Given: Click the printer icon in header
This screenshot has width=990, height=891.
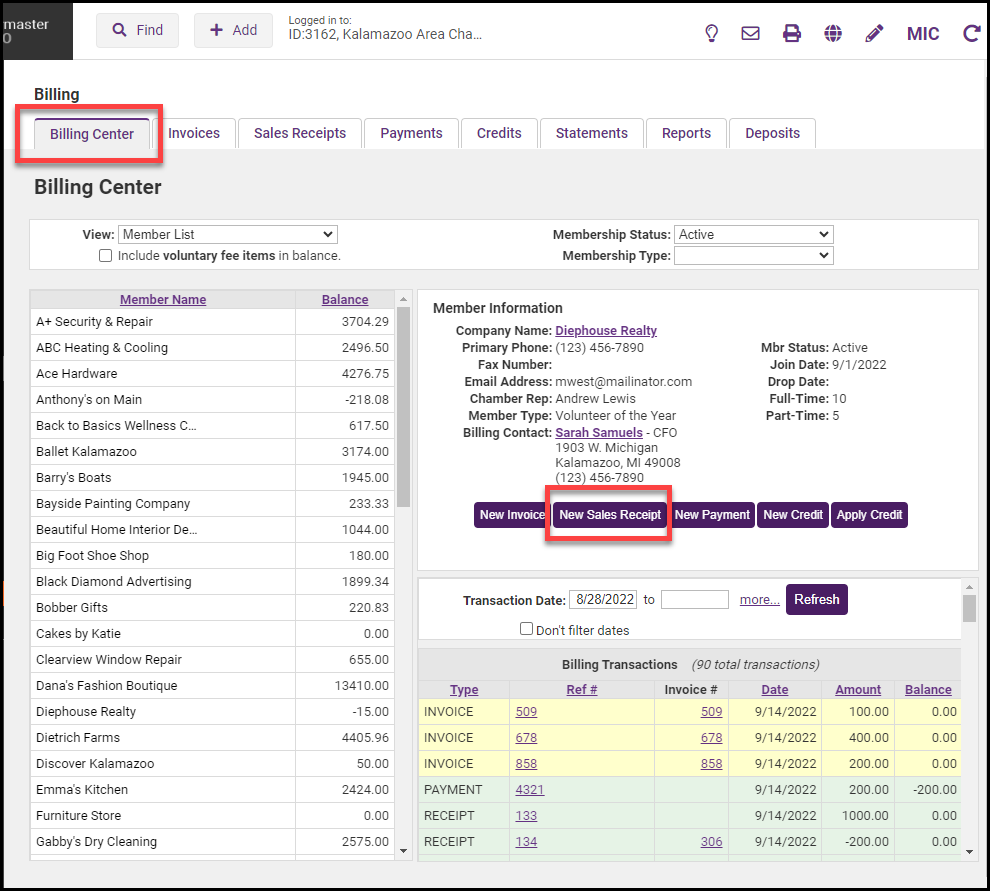Looking at the screenshot, I should pyautogui.click(x=792, y=33).
